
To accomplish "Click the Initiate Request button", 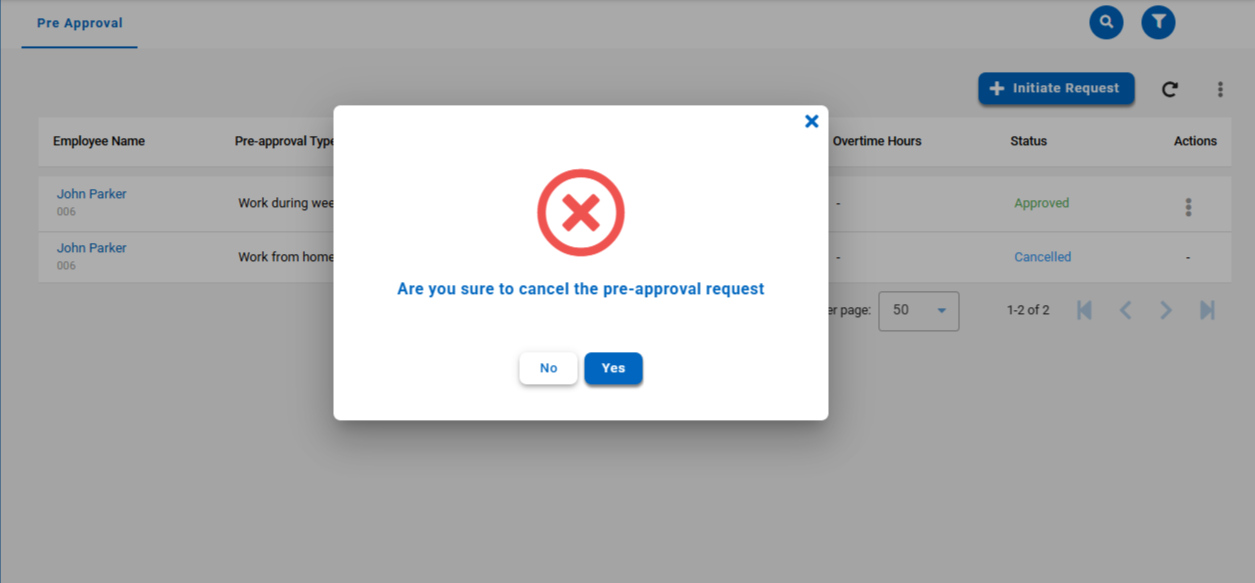I will click(1056, 88).
